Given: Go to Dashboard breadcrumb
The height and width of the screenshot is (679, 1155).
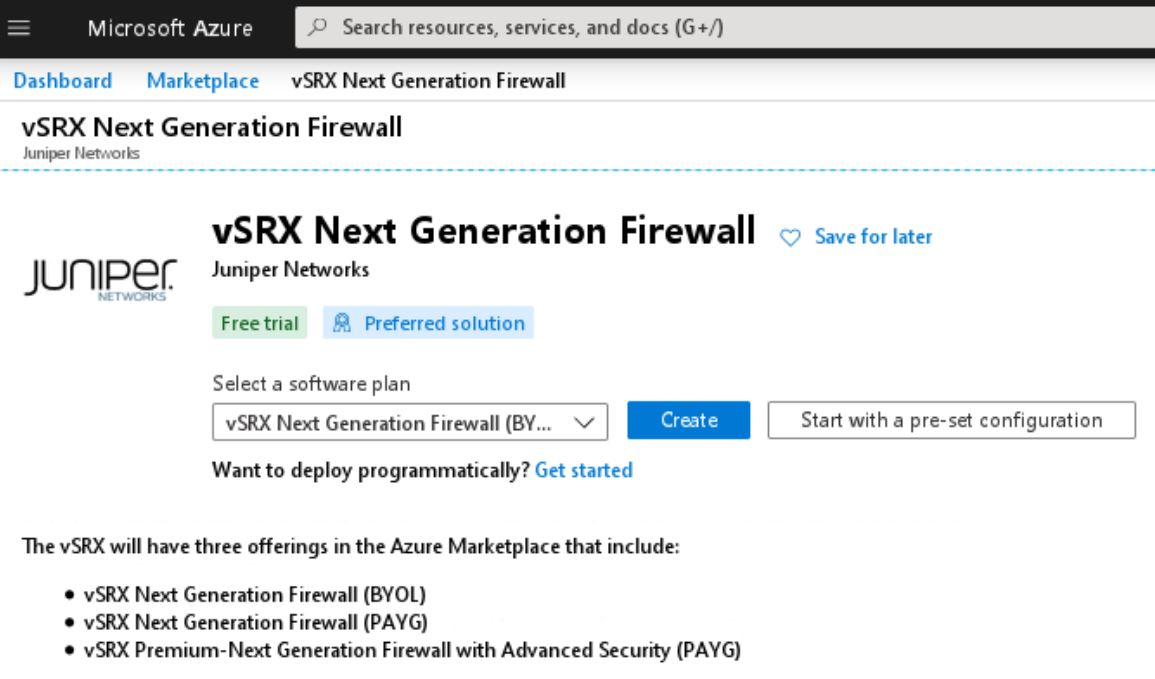Looking at the screenshot, I should (63, 80).
